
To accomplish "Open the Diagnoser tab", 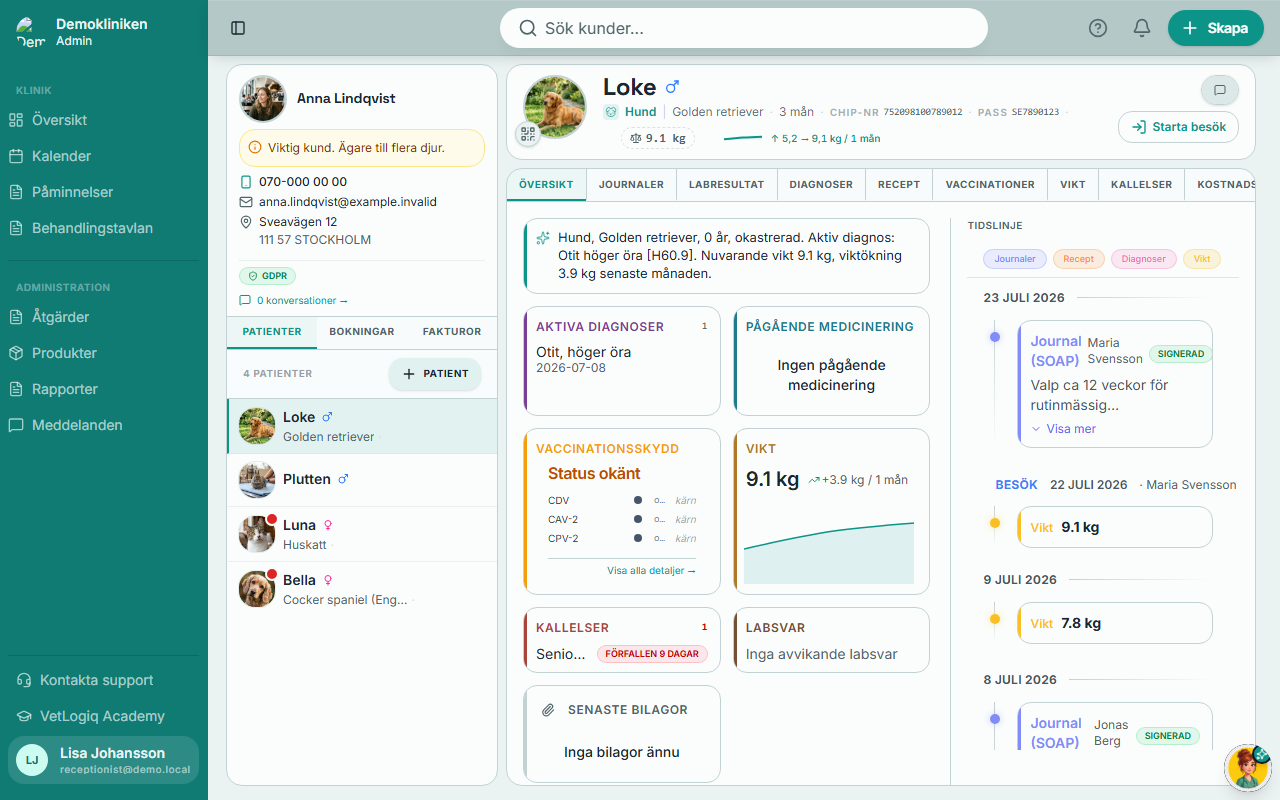I will click(821, 185).
